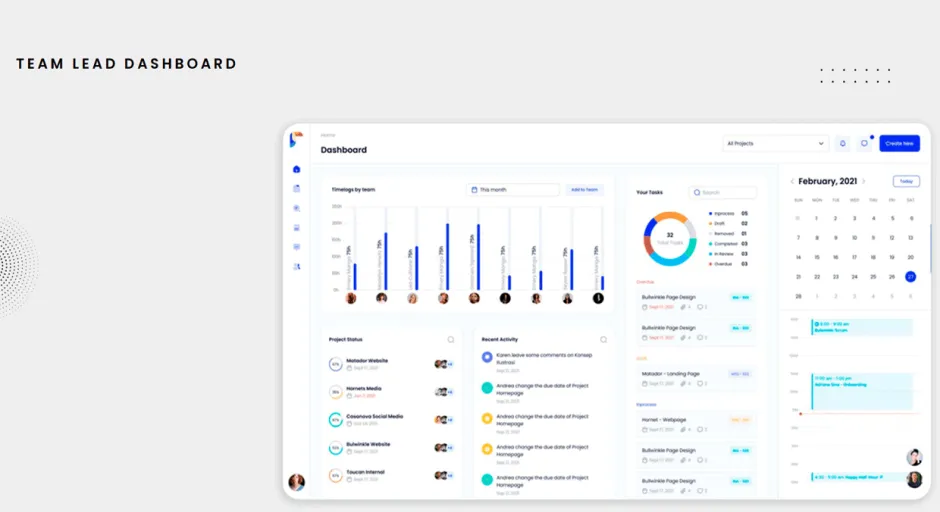This screenshot has height=512, width=940.
Task: Open the clipboard icon in the sidebar
Action: pos(296,189)
